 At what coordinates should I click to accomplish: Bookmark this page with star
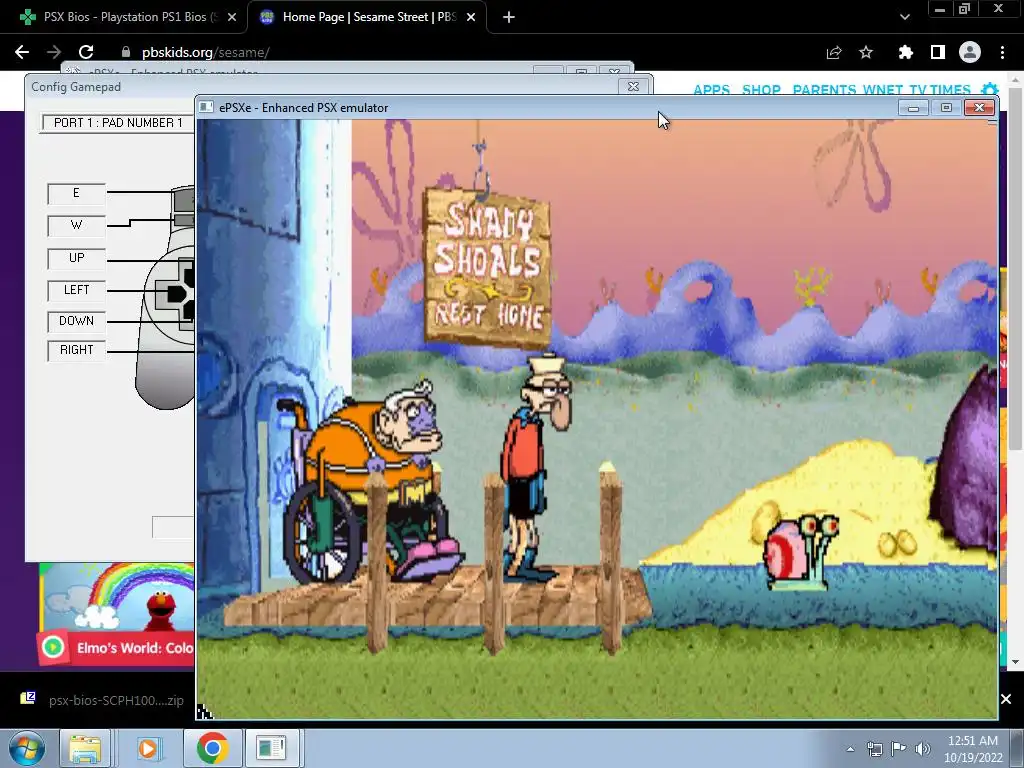866,52
